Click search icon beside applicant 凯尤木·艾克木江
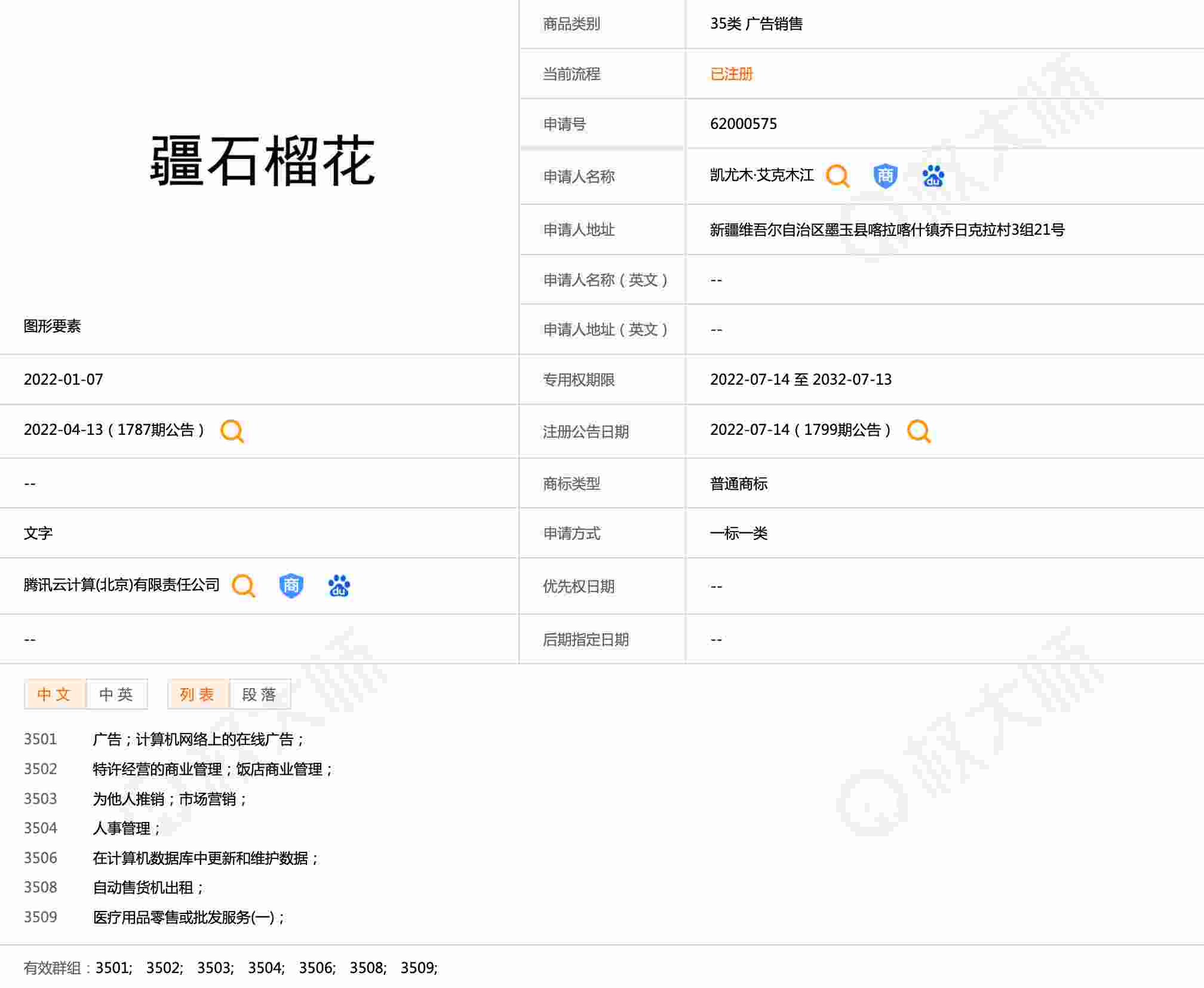 point(837,176)
